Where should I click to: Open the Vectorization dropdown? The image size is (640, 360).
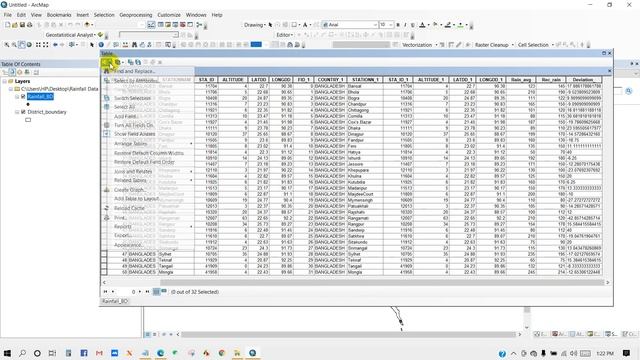coord(420,44)
